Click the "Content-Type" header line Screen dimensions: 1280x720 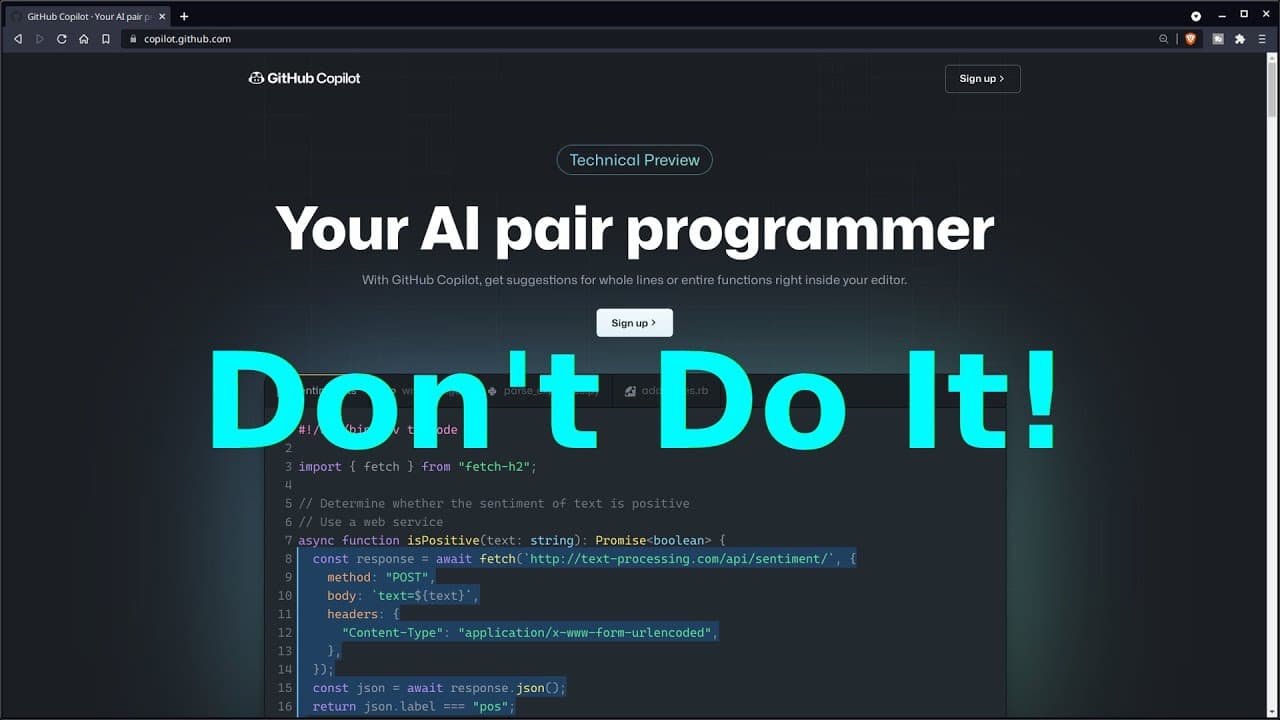point(530,633)
